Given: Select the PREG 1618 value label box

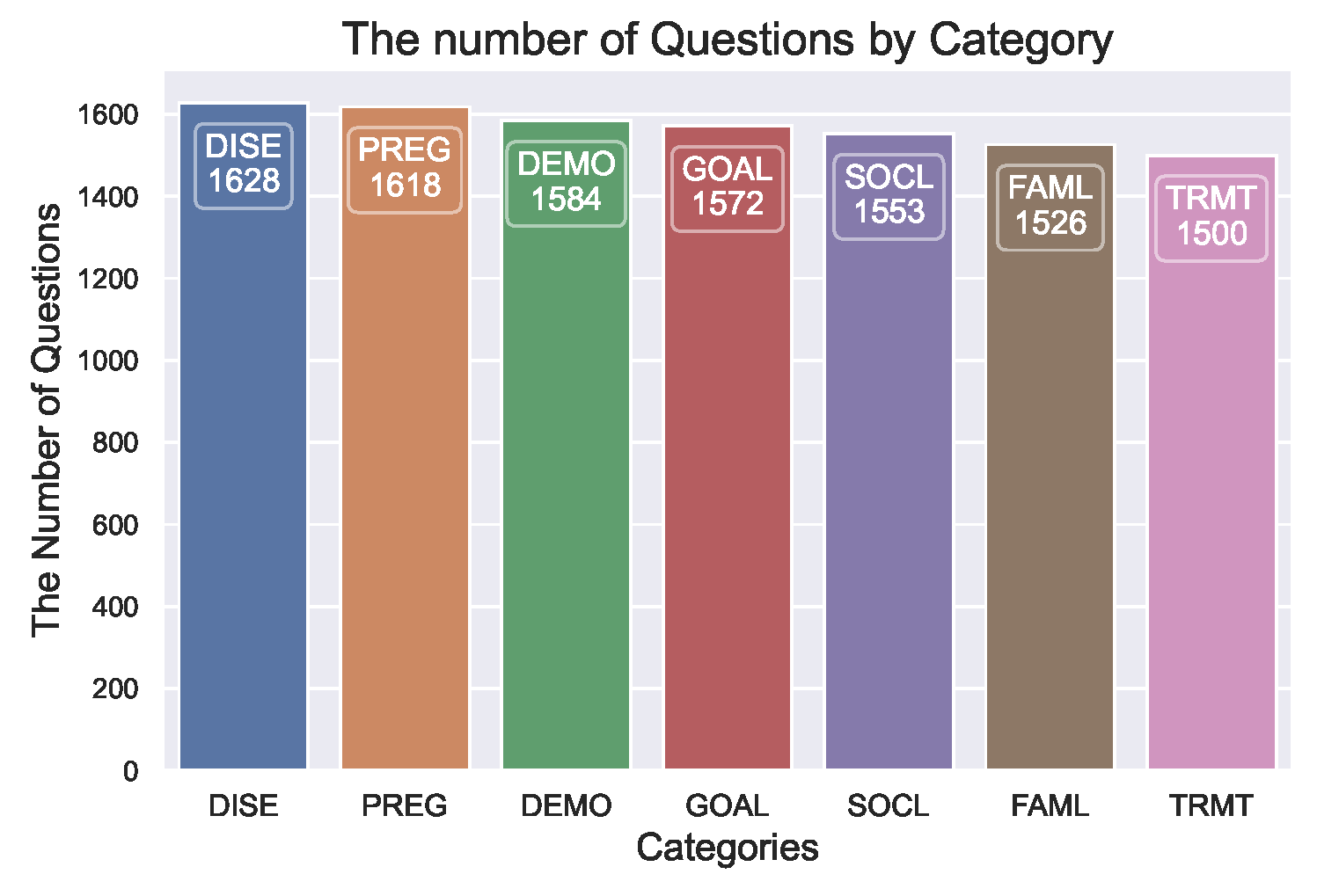Looking at the screenshot, I should click(x=405, y=170).
